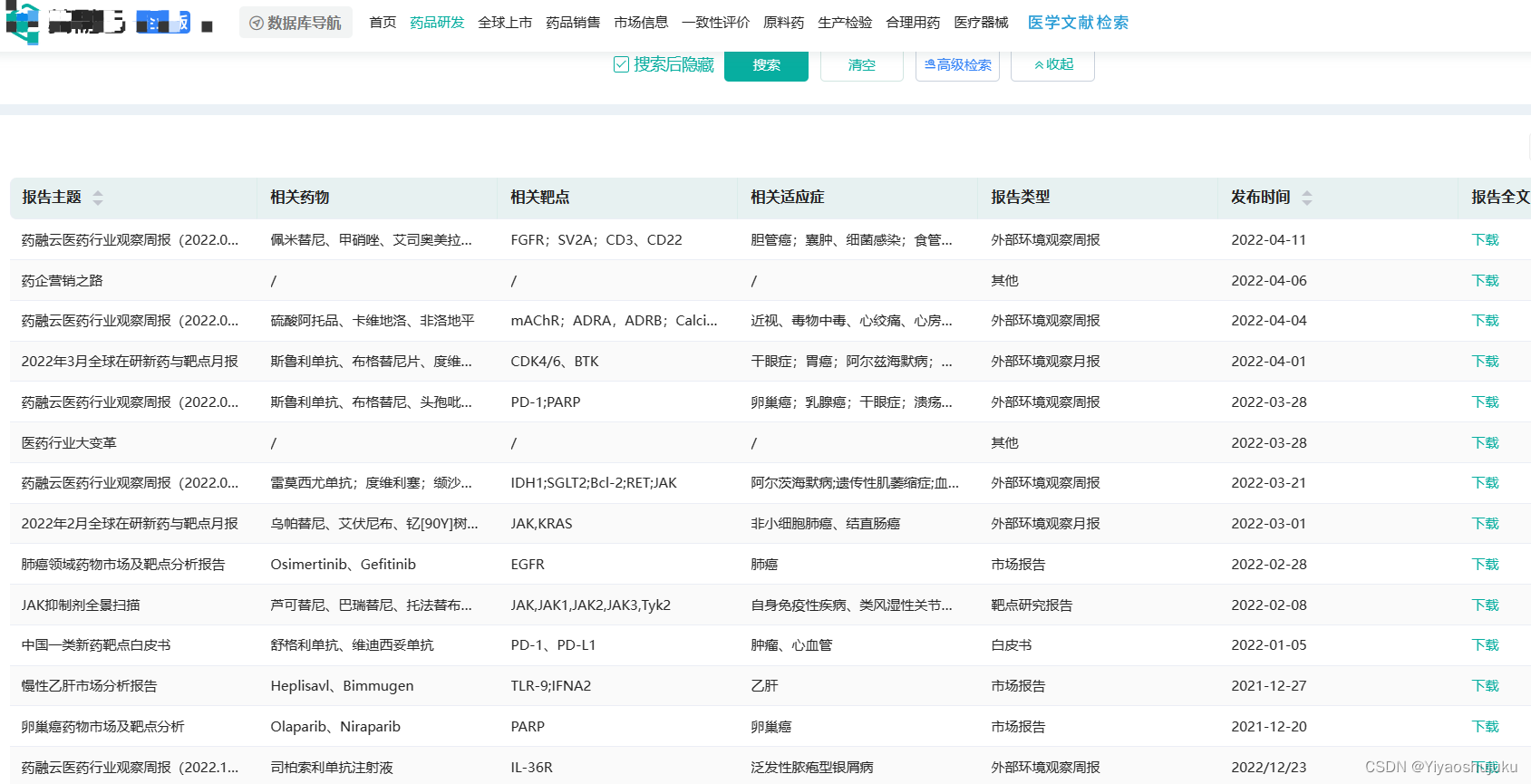This screenshot has height=784, width=1531.
Task: Click the 相关药物 column header
Action: (300, 198)
